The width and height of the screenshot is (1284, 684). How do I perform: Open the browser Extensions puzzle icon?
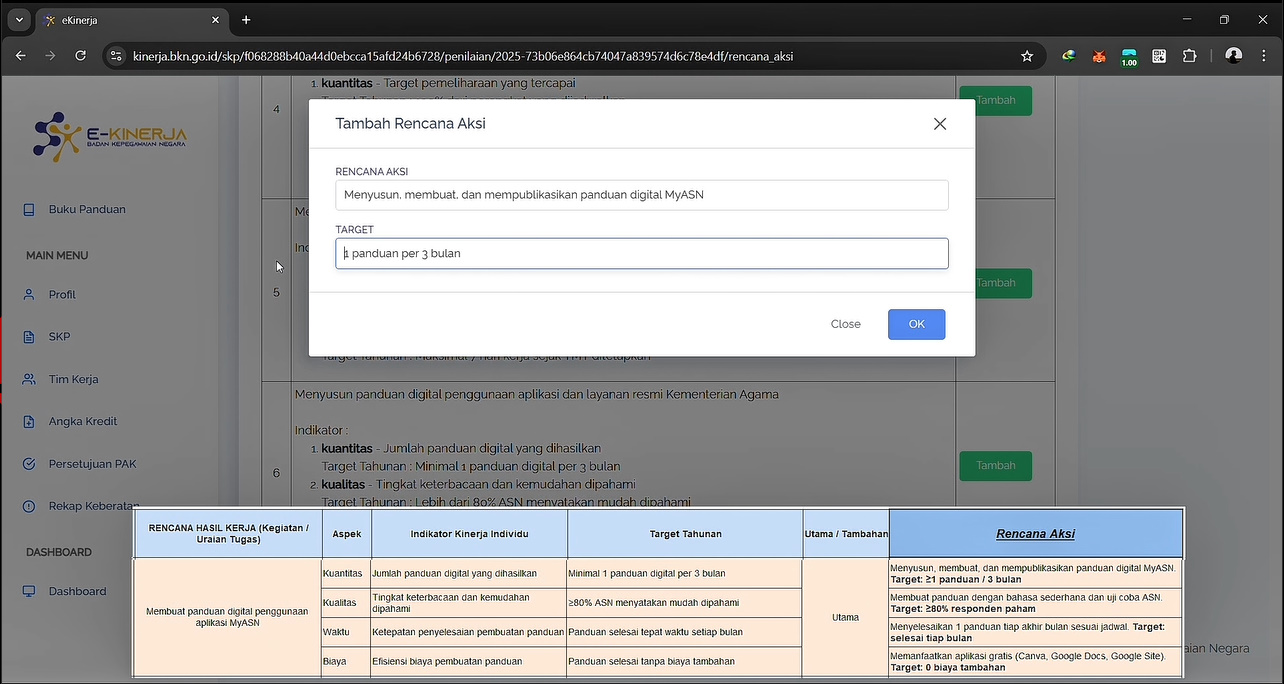point(1189,56)
